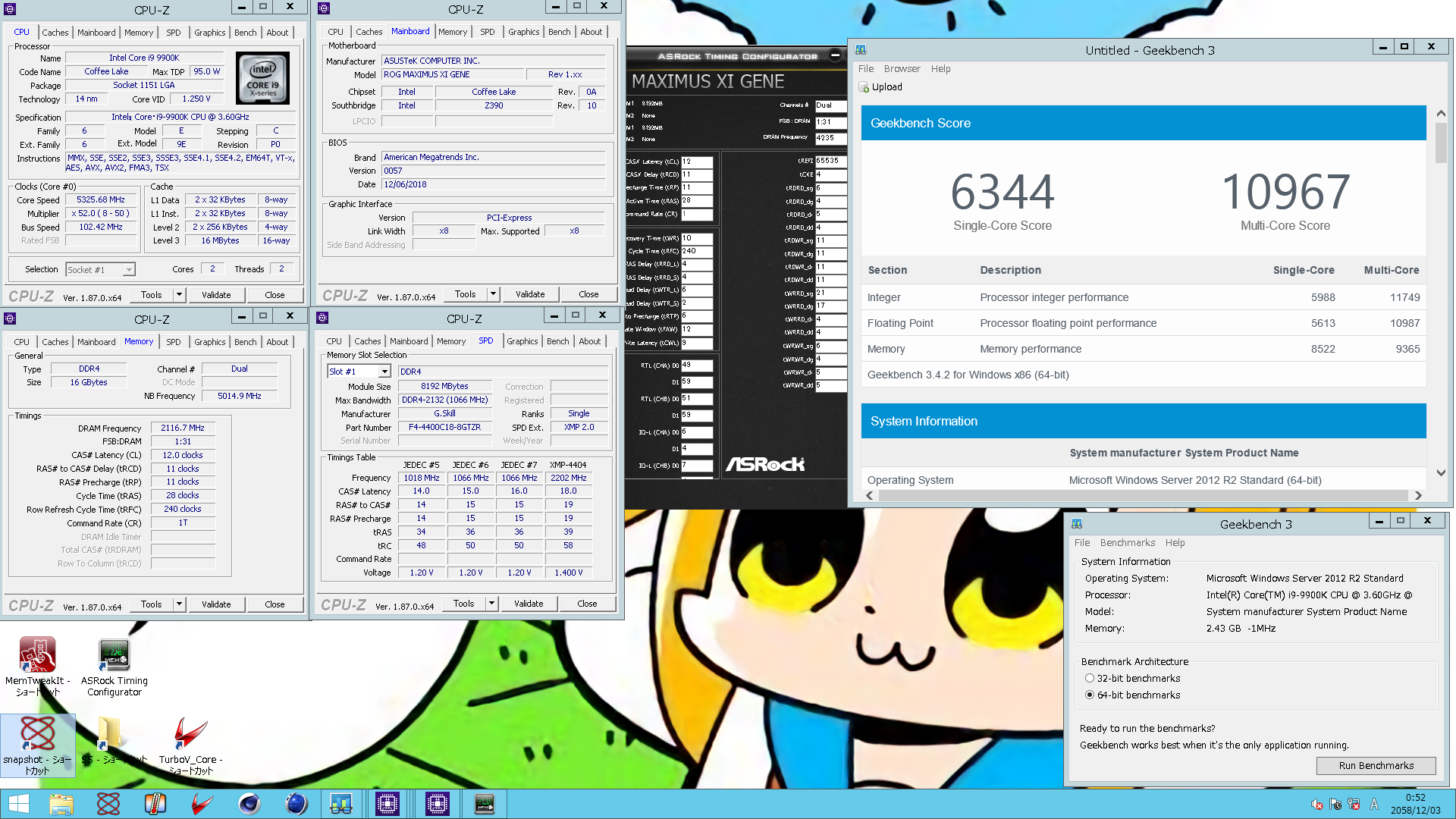Click Close button in CPU-Z Mainboard window

588,294
